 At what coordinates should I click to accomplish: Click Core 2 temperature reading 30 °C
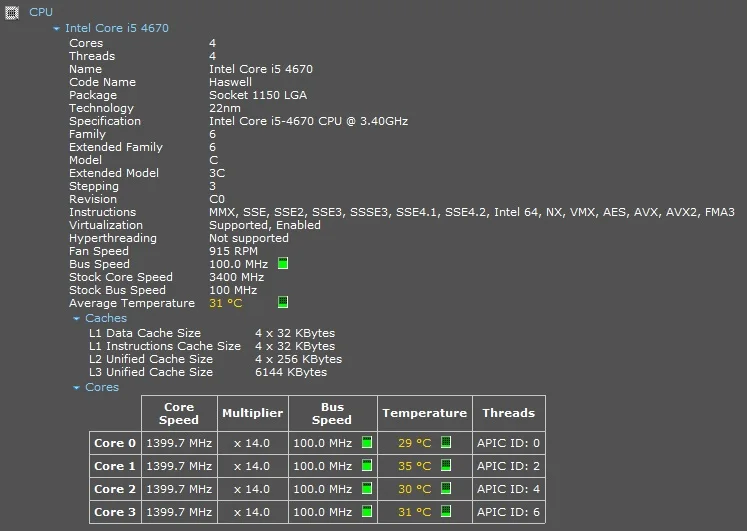(x=414, y=489)
